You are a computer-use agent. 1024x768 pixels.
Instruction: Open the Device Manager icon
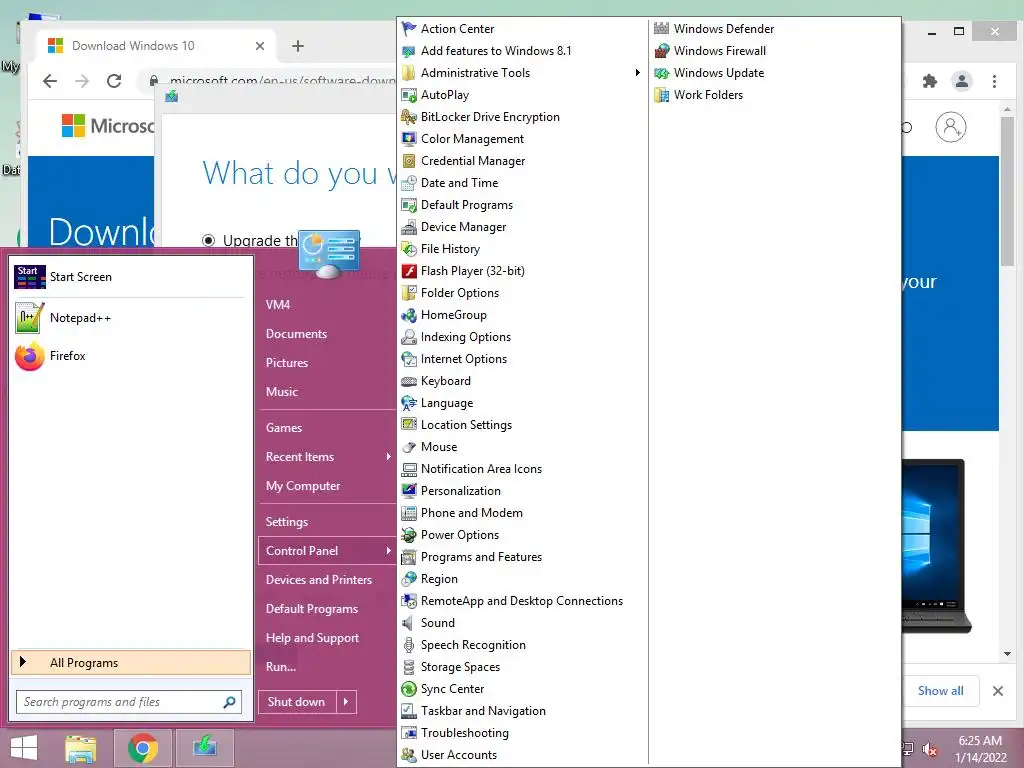[409, 227]
